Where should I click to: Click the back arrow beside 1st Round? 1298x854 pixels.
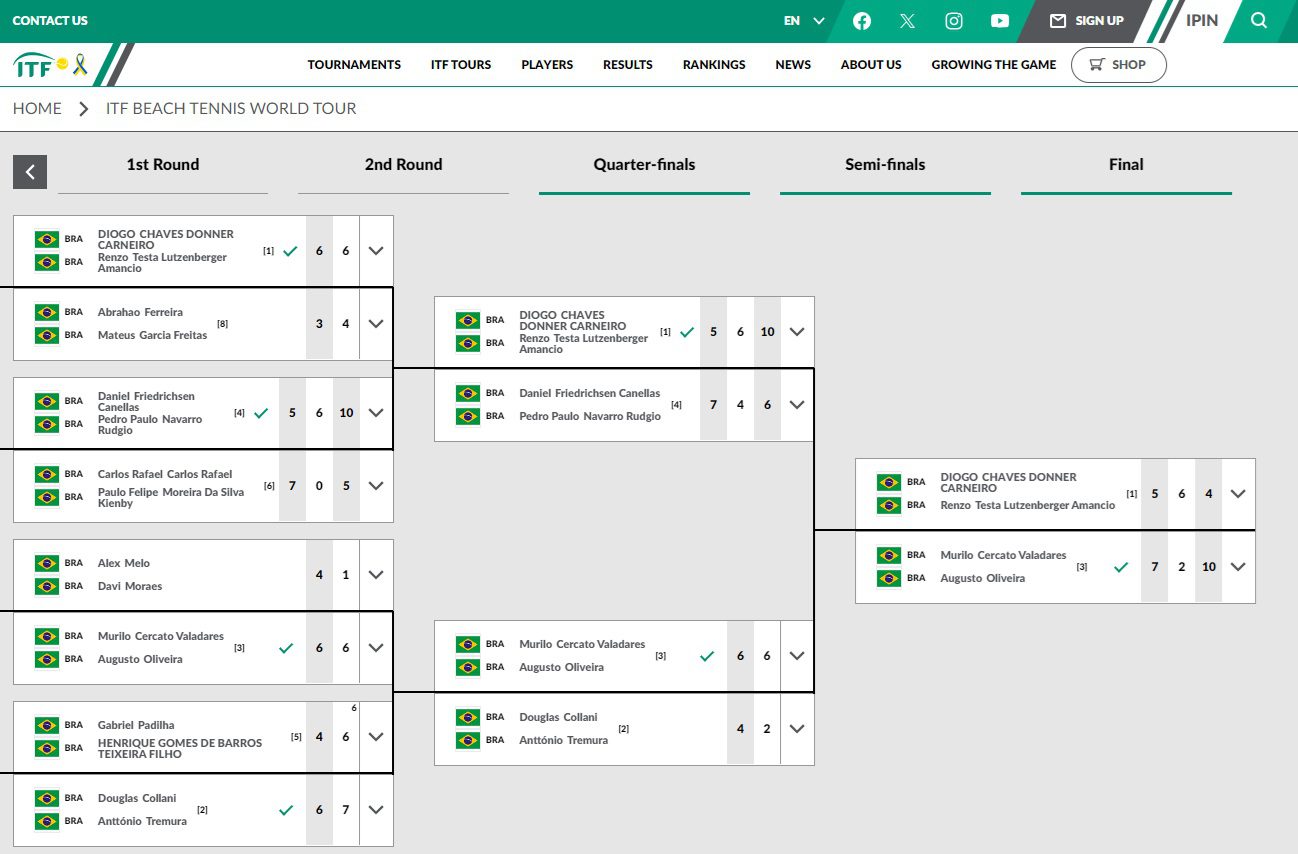point(30,172)
